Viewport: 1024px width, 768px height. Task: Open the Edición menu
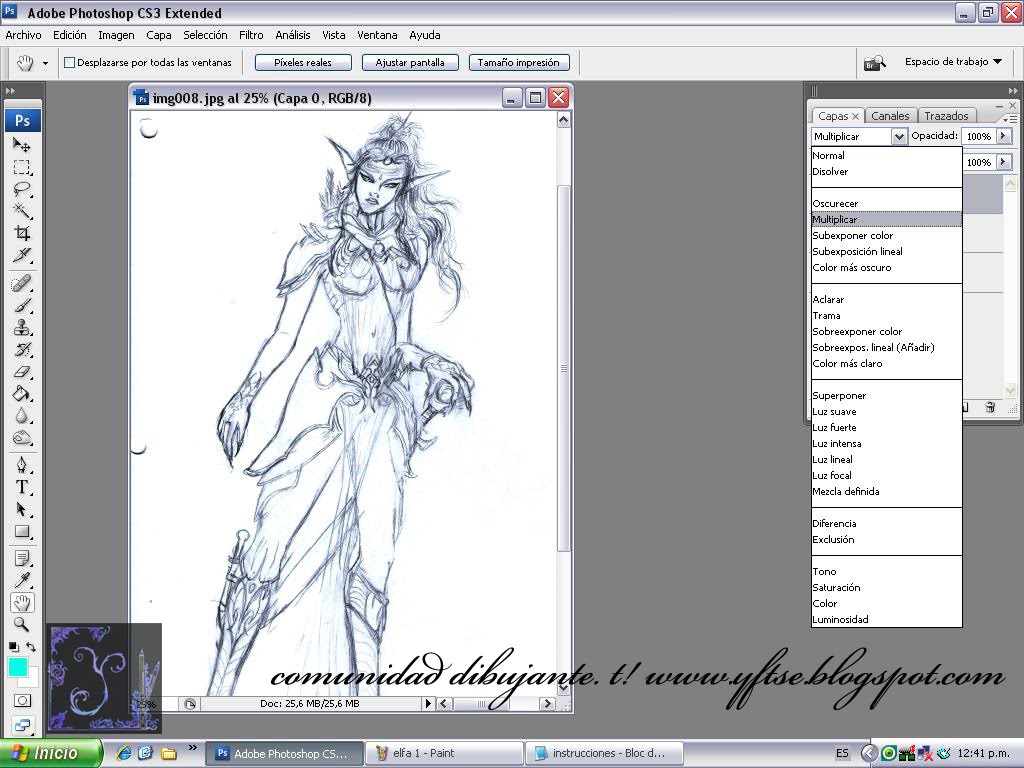(x=70, y=35)
